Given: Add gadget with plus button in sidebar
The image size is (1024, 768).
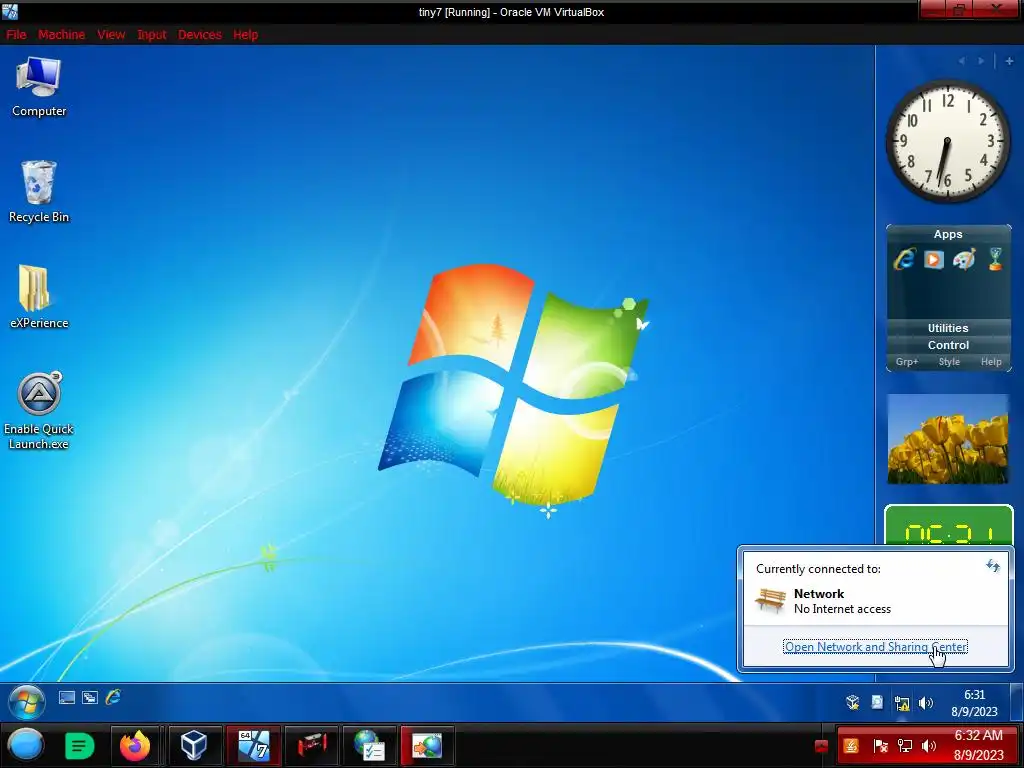Looking at the screenshot, I should click(x=1009, y=61).
